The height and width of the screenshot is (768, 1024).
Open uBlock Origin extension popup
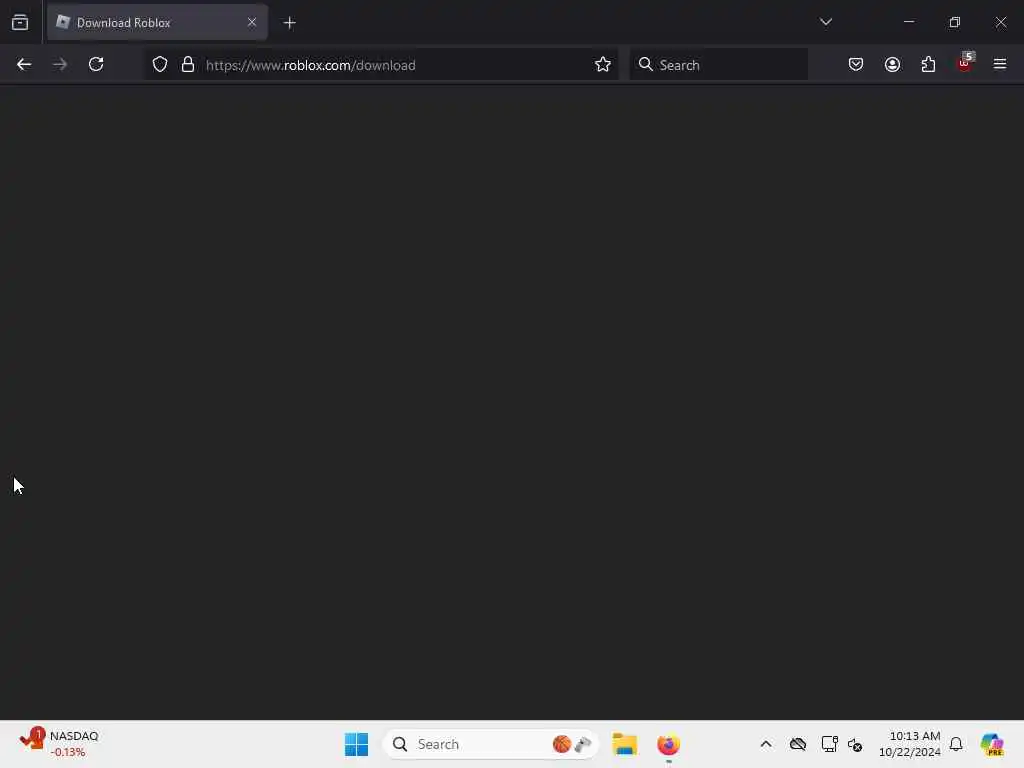(x=965, y=63)
